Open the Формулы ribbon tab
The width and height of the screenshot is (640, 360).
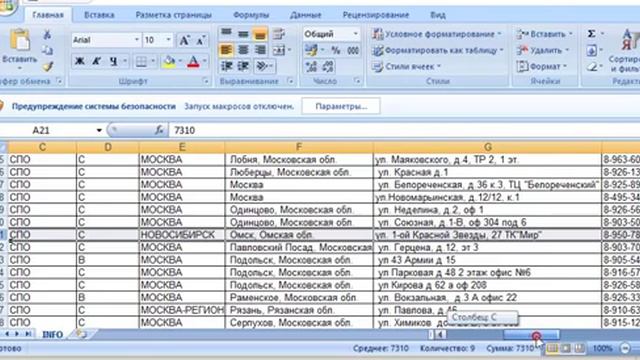coord(251,15)
